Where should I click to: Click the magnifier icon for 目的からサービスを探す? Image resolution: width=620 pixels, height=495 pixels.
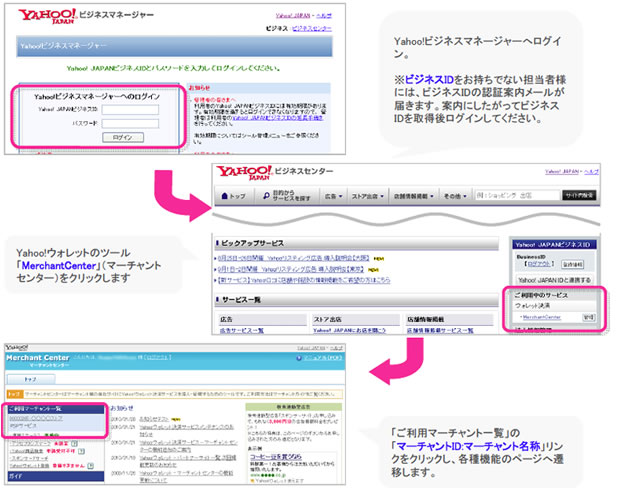click(267, 196)
